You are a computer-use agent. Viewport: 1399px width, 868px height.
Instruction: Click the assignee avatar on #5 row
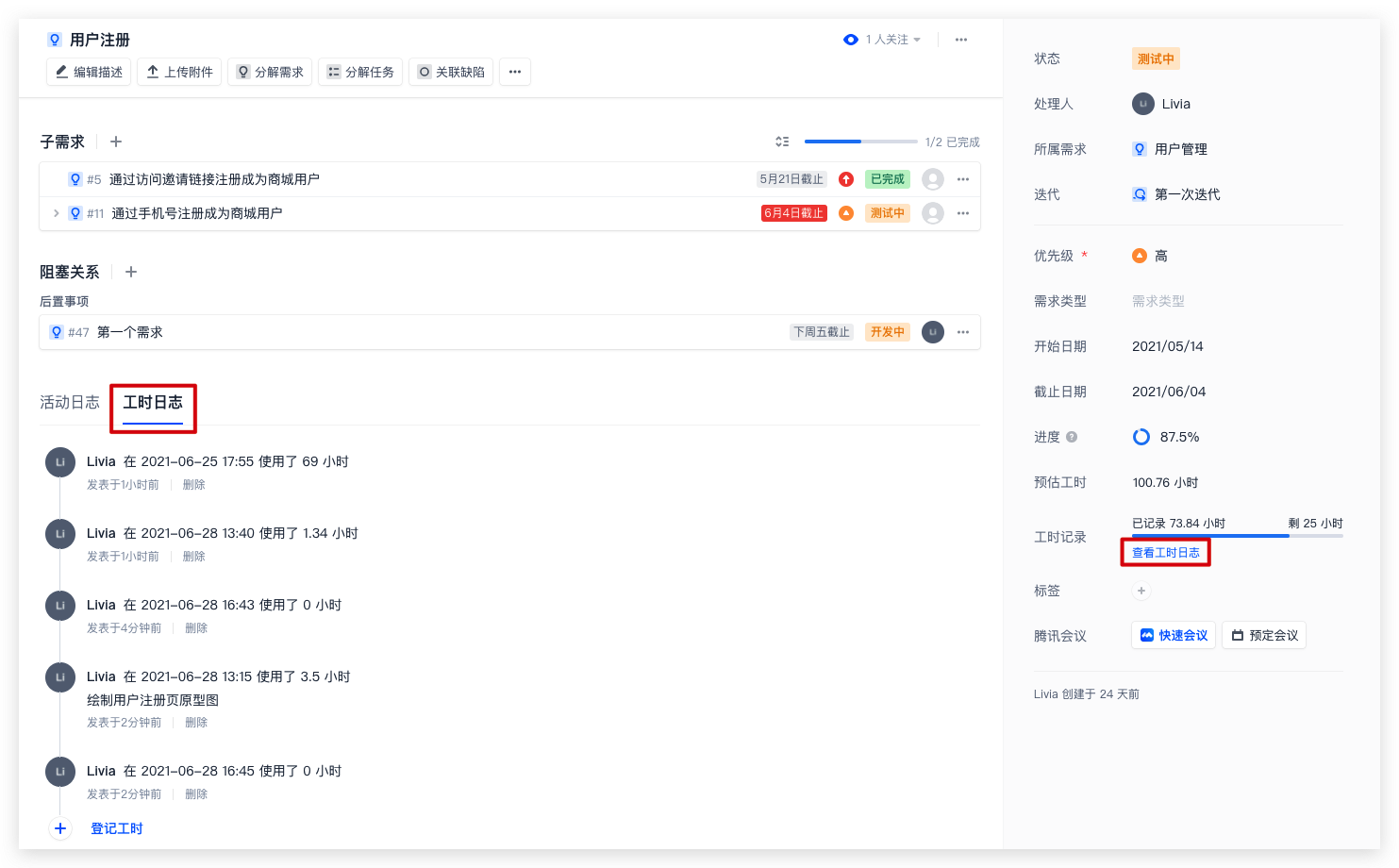(933, 179)
